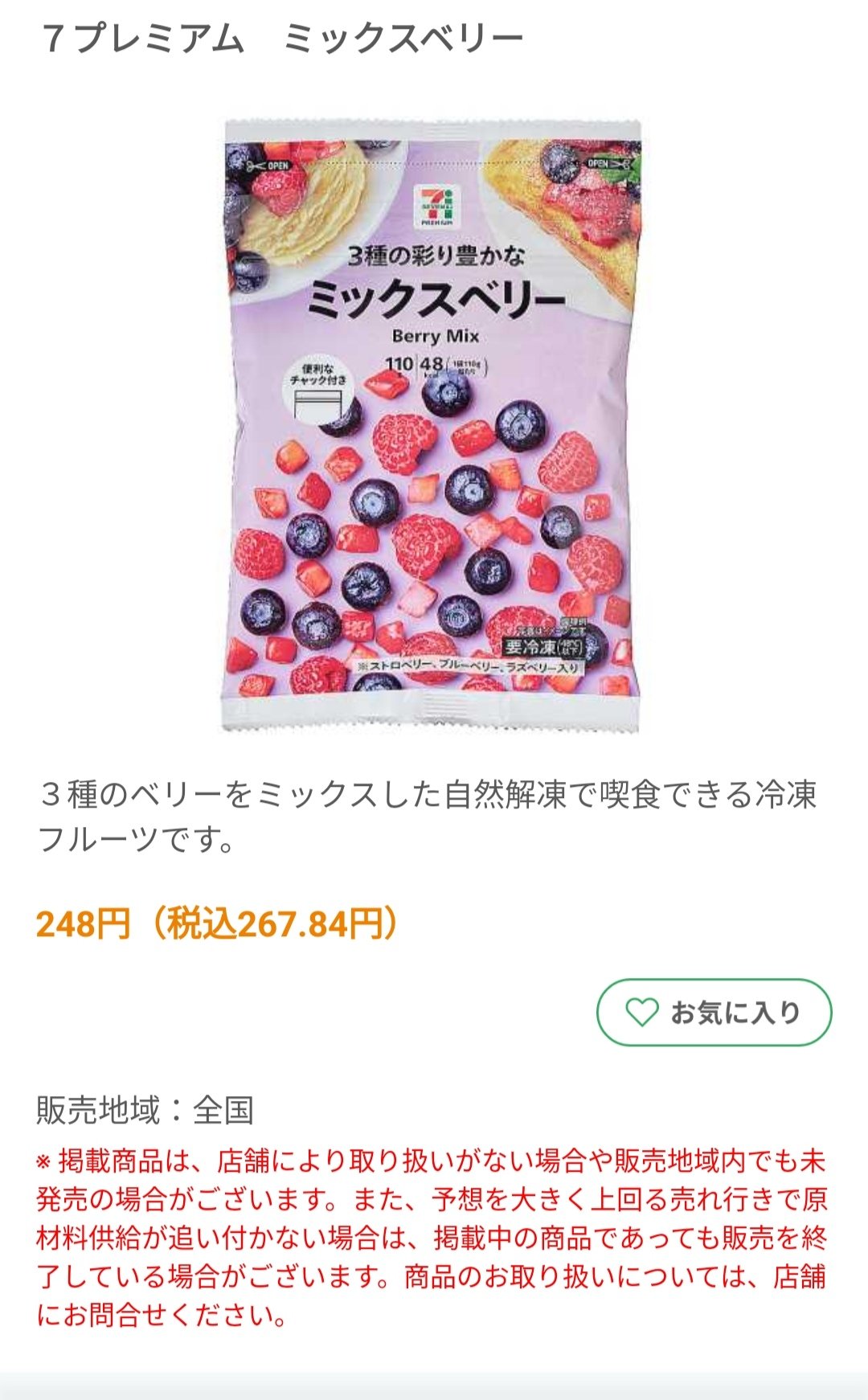Click the 248円 base price
868x1400 pixels.
(x=83, y=924)
